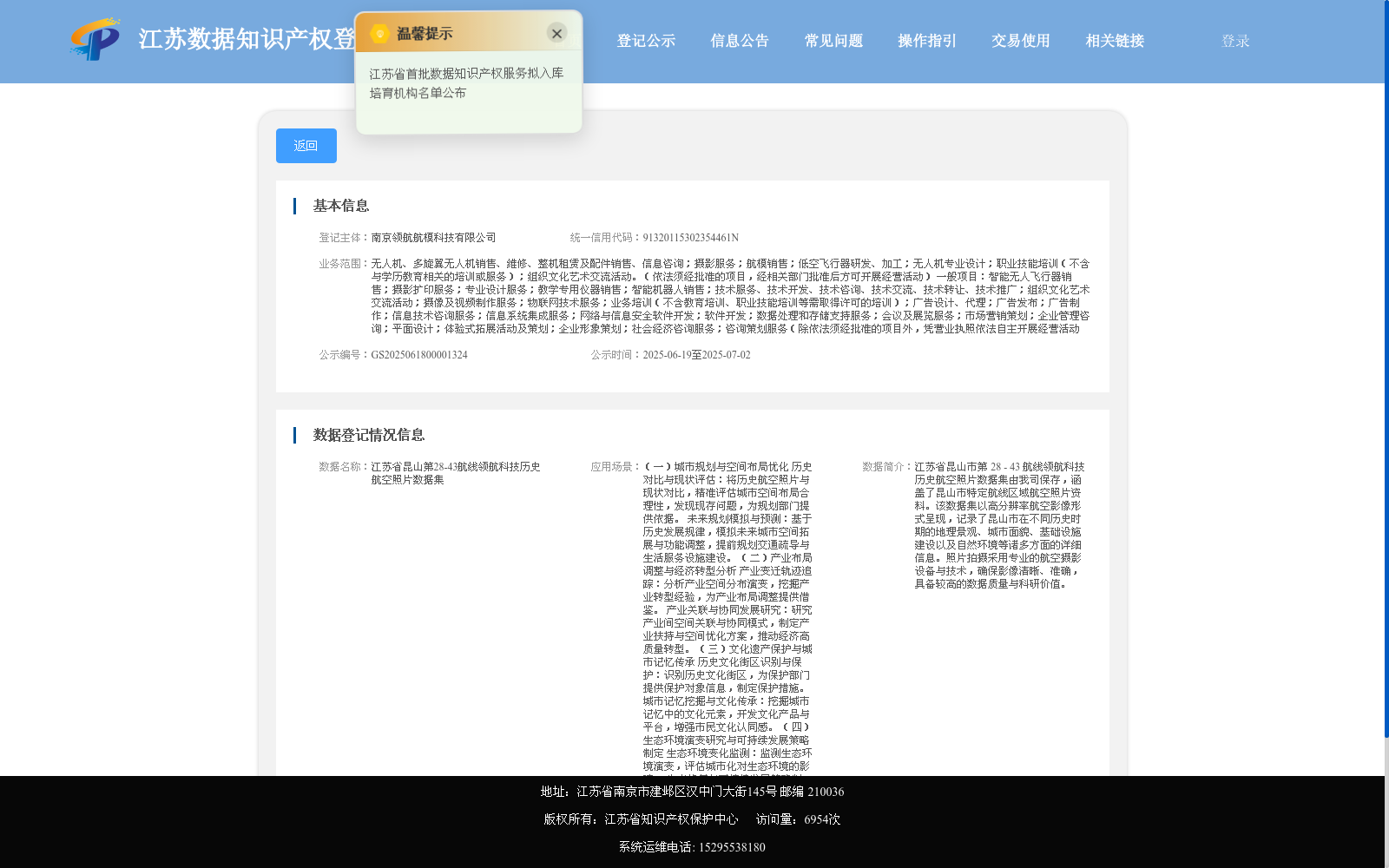Click the 公示编号 field label
This screenshot has height=868, width=1389.
coord(345,355)
